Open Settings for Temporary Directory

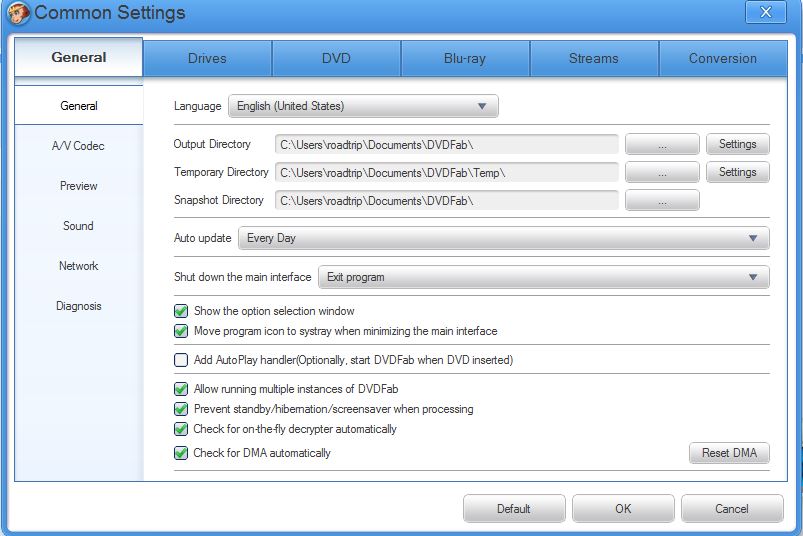[737, 173]
